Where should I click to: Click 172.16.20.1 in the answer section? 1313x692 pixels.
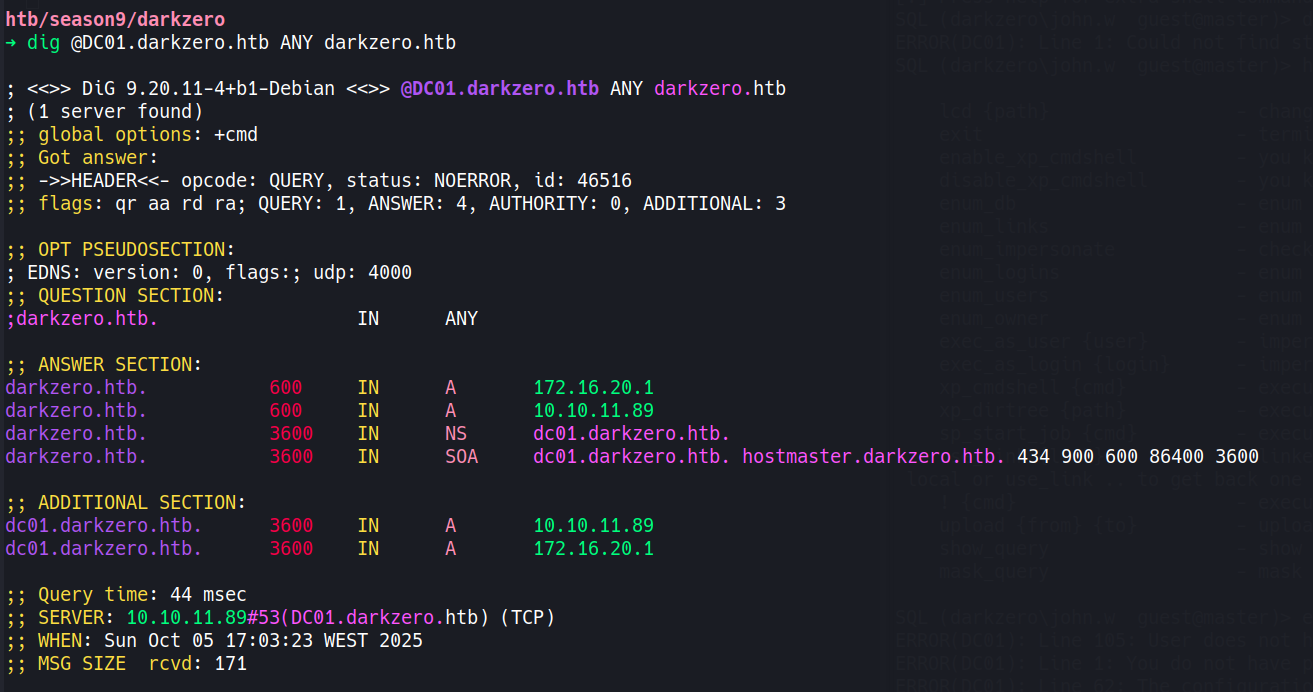593,388
